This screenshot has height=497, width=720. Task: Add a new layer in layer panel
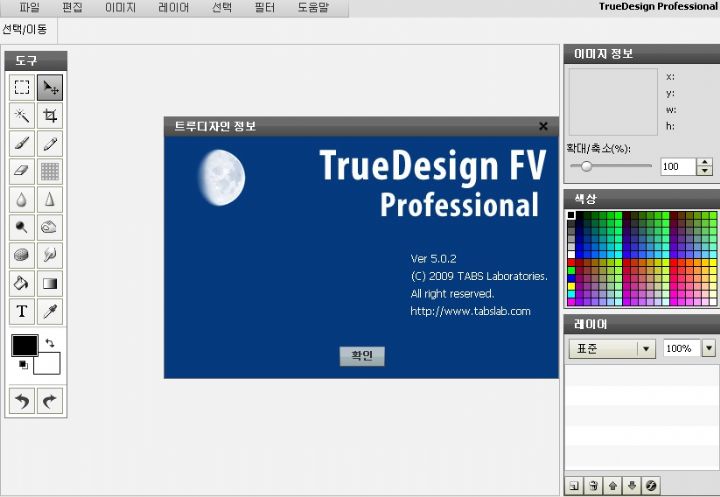(574, 486)
